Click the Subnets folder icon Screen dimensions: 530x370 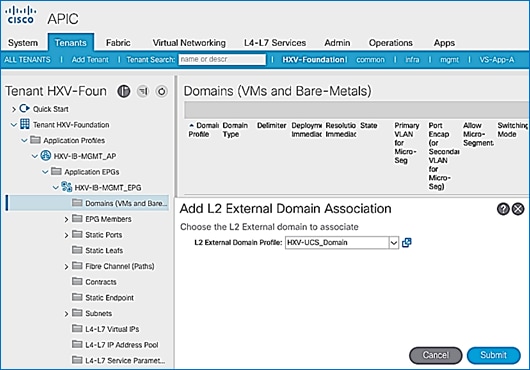click(77, 313)
